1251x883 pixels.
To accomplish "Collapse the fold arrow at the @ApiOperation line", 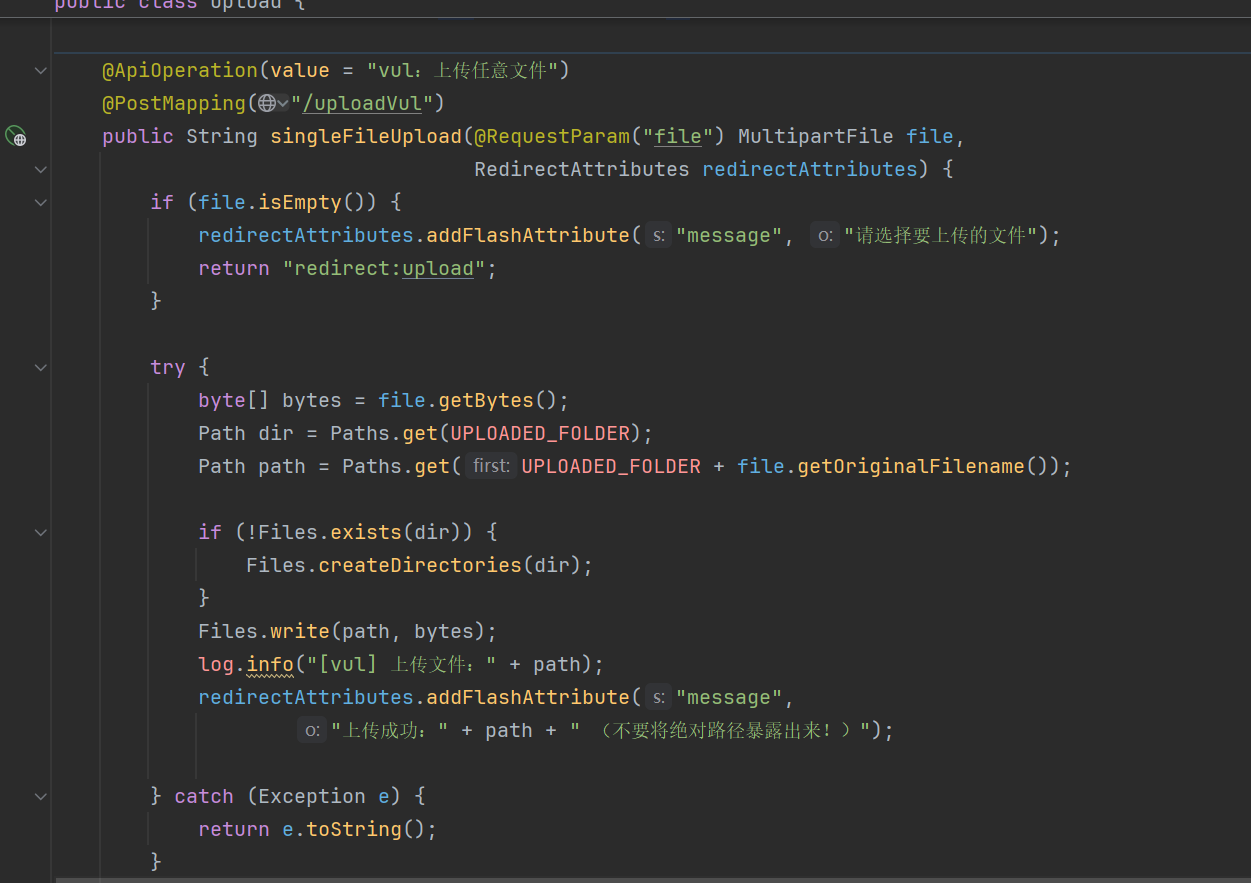I will coord(40,70).
